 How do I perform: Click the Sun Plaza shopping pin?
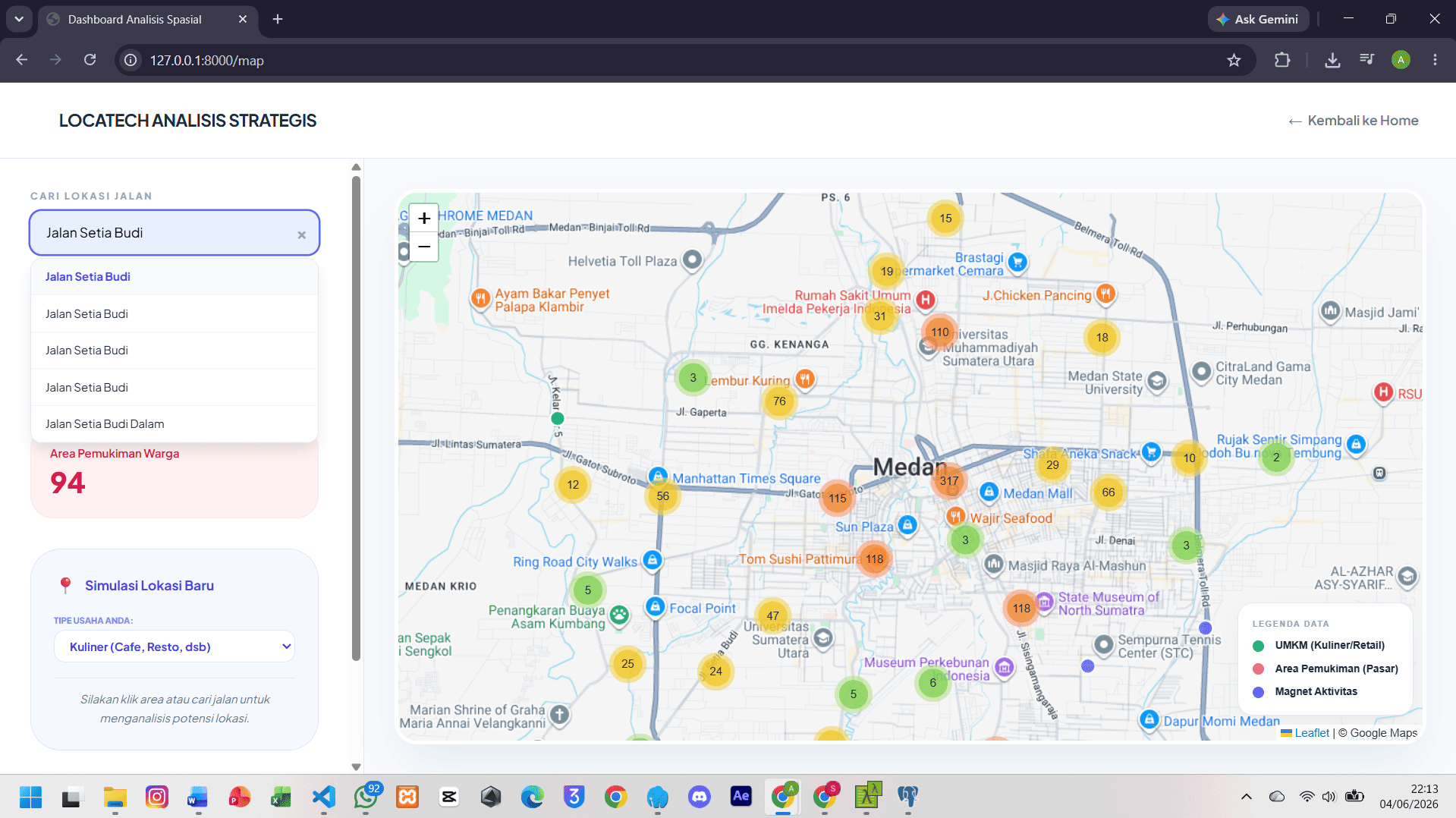(907, 524)
